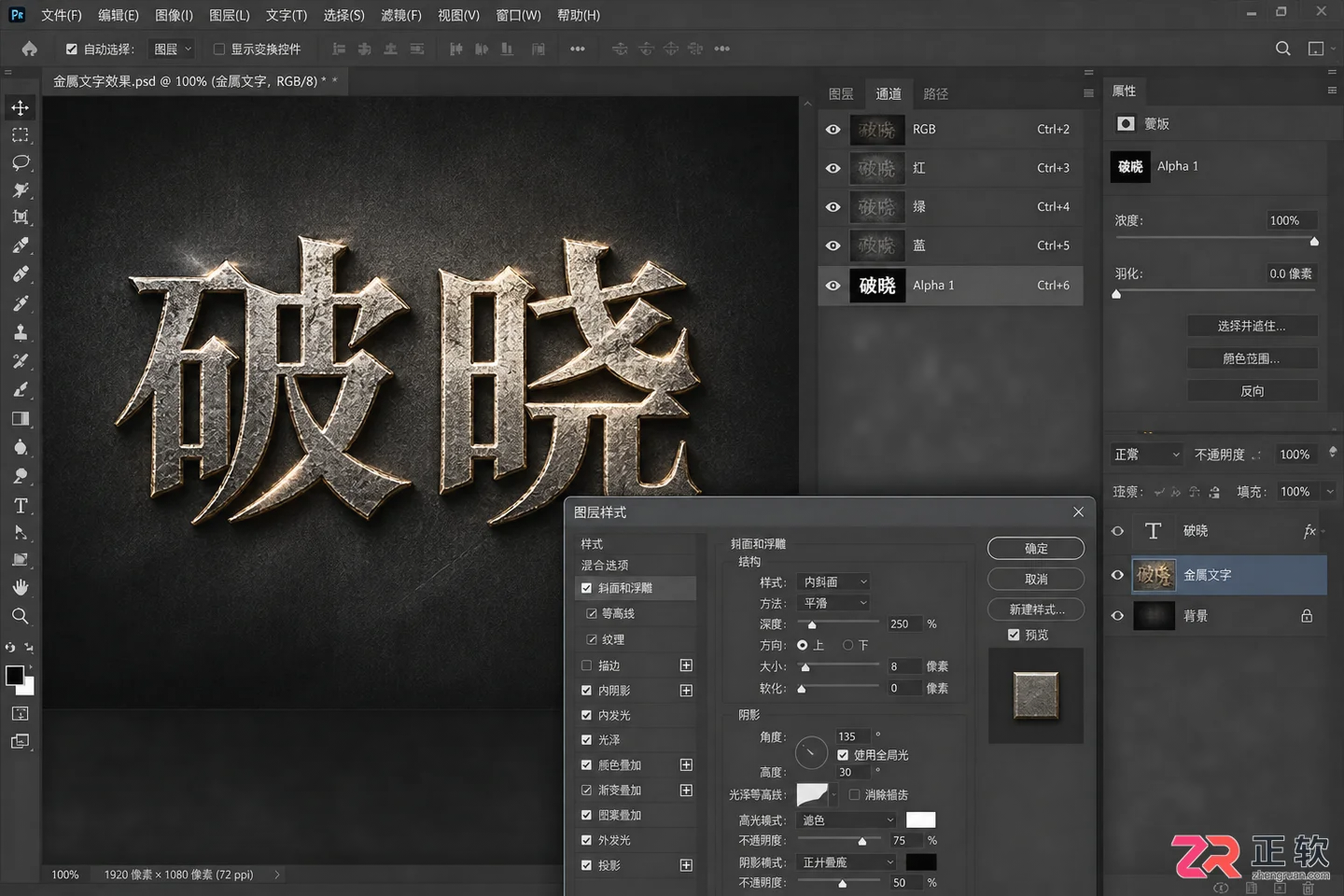1344x896 pixels.
Task: Uncheck the 内阴影 style checkbox
Action: coord(586,691)
